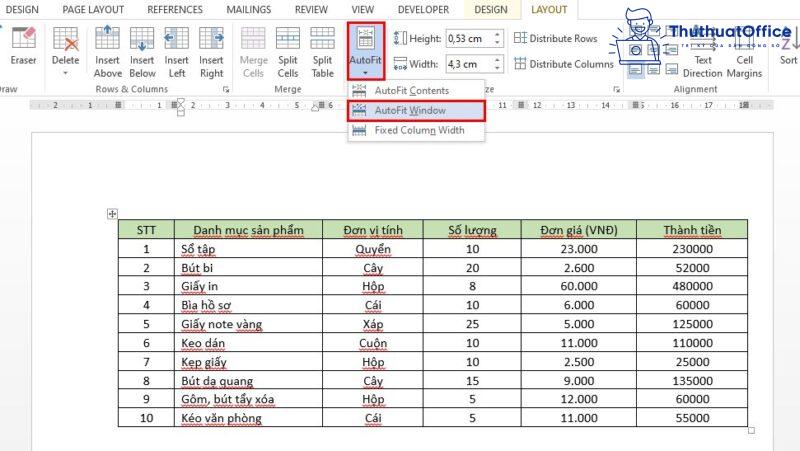
Task: Click the 23.000 price cell
Action: pyautogui.click(x=579, y=249)
